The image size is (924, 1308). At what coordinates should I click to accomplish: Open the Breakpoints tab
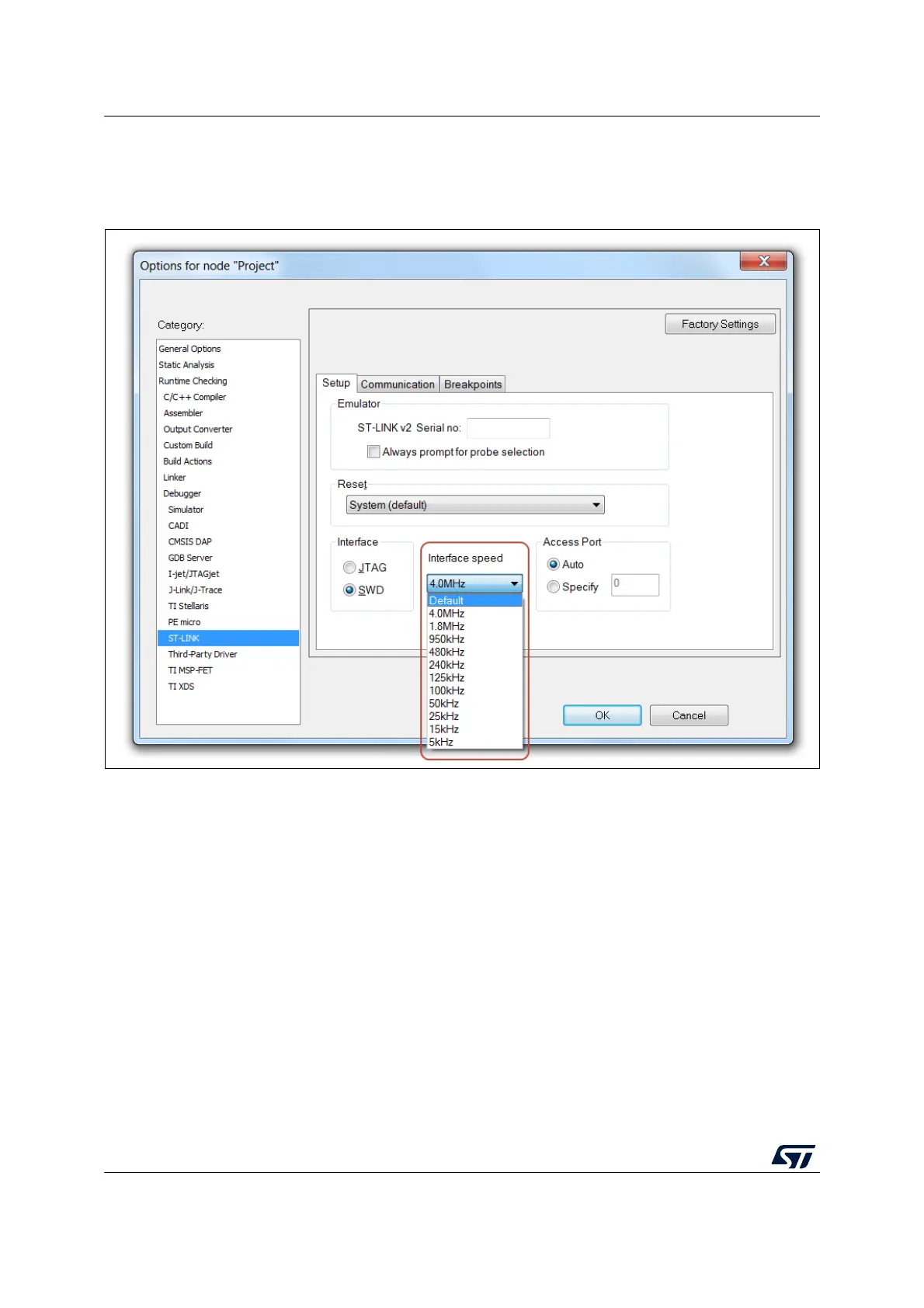[x=473, y=384]
